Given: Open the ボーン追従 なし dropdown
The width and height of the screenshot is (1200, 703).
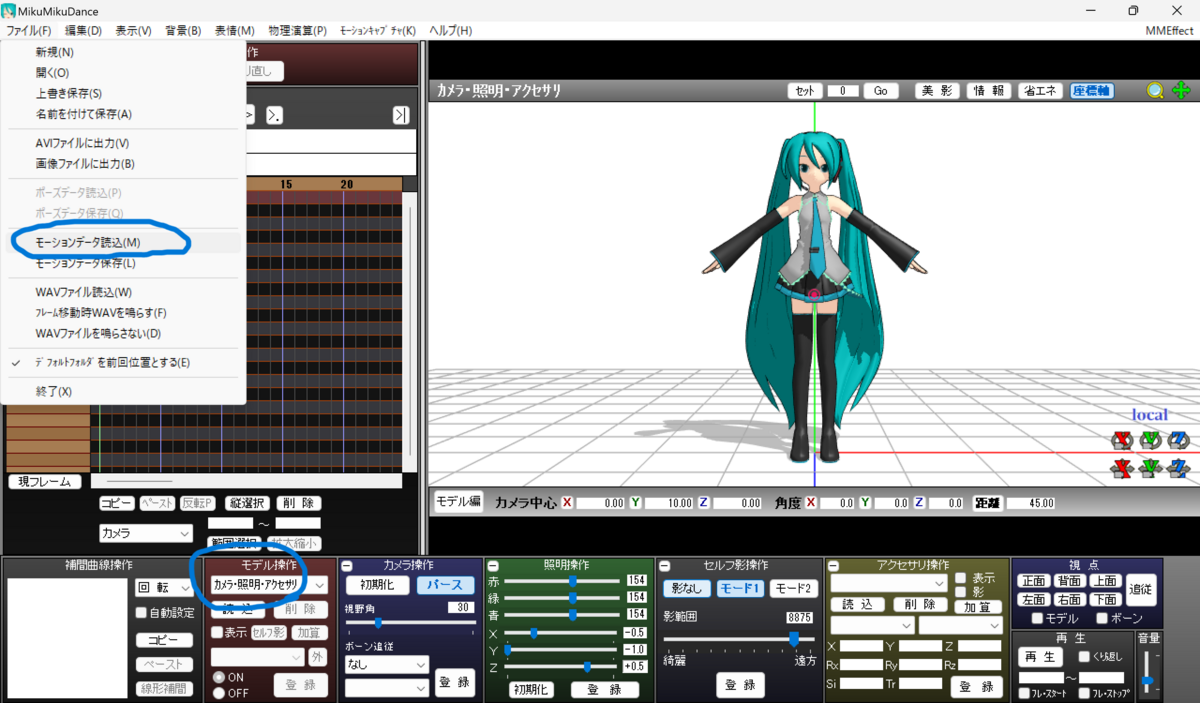Looking at the screenshot, I should point(386,663).
